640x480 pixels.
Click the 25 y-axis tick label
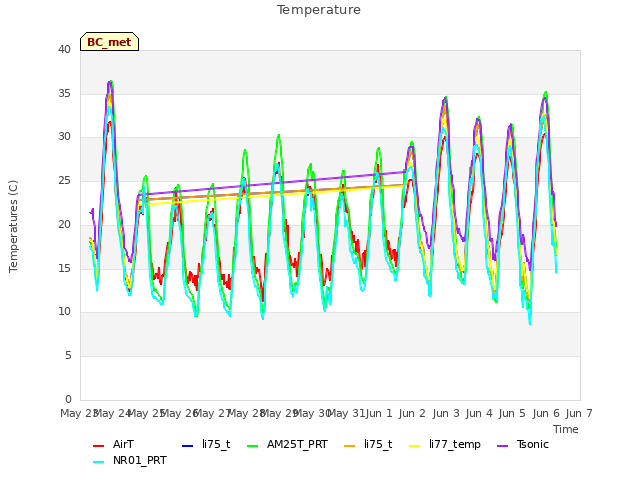[x=64, y=180]
